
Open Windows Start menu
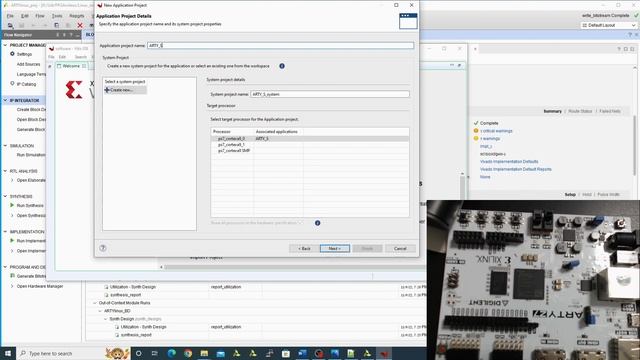coord(8,353)
